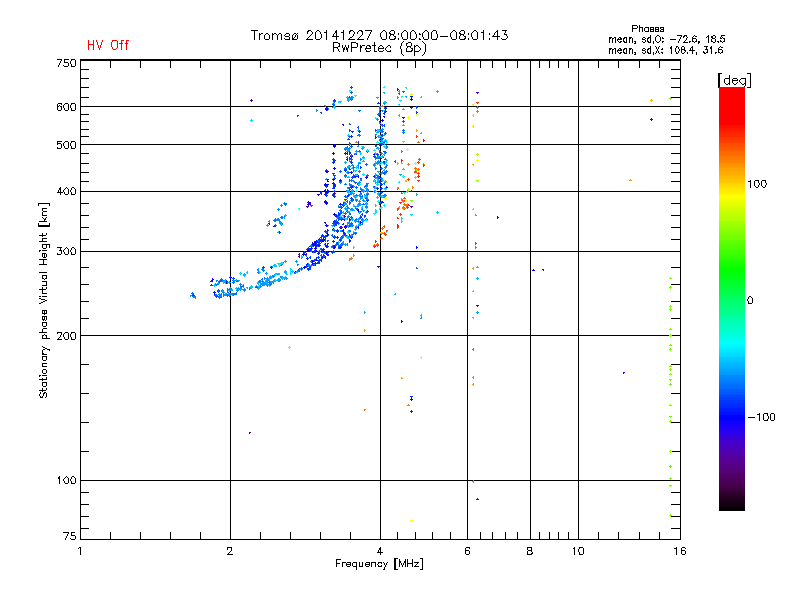Click the x-axis tick label 4
Viewport: 800px width, 600px height.
coord(380,551)
